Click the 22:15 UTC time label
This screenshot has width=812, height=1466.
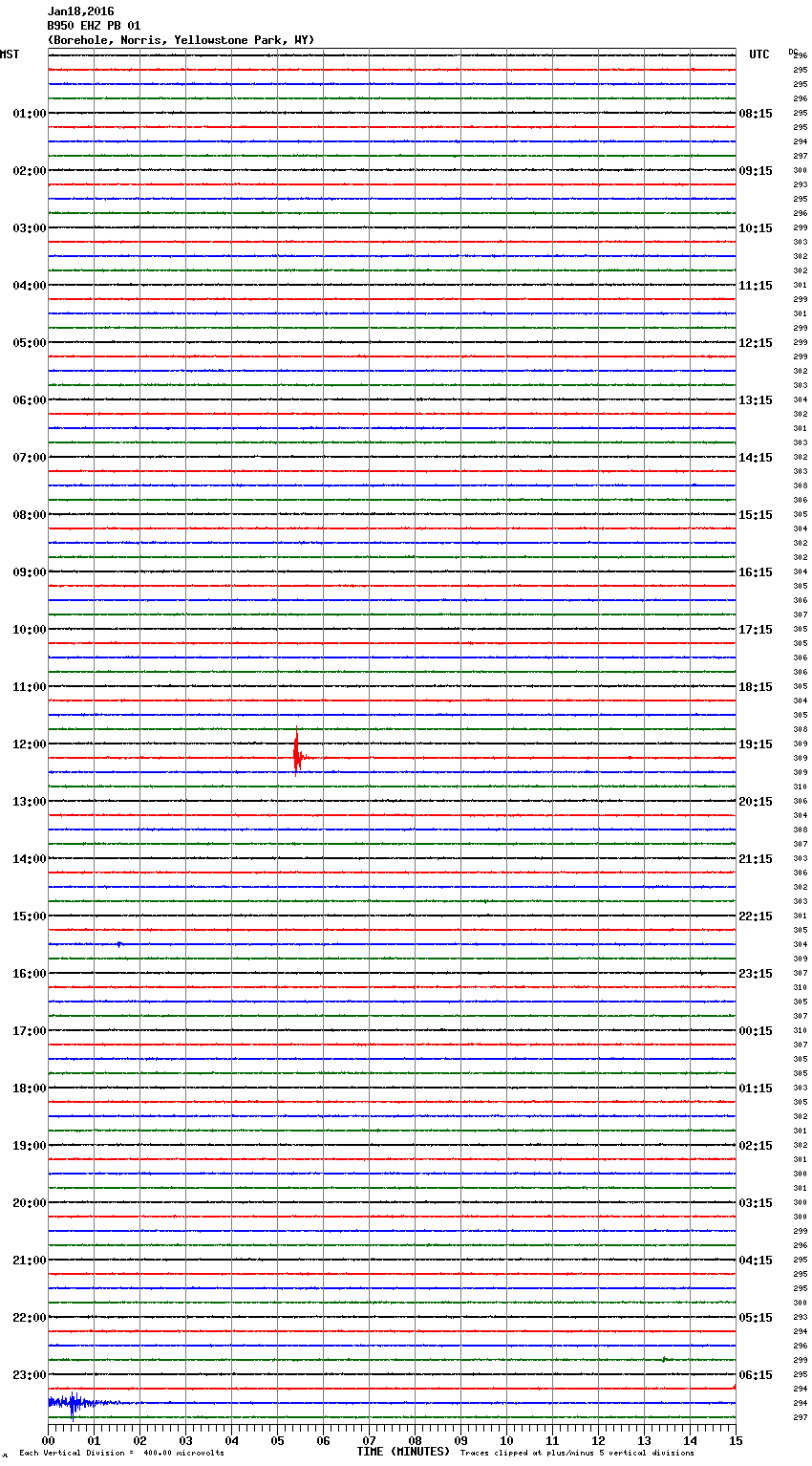(x=756, y=916)
